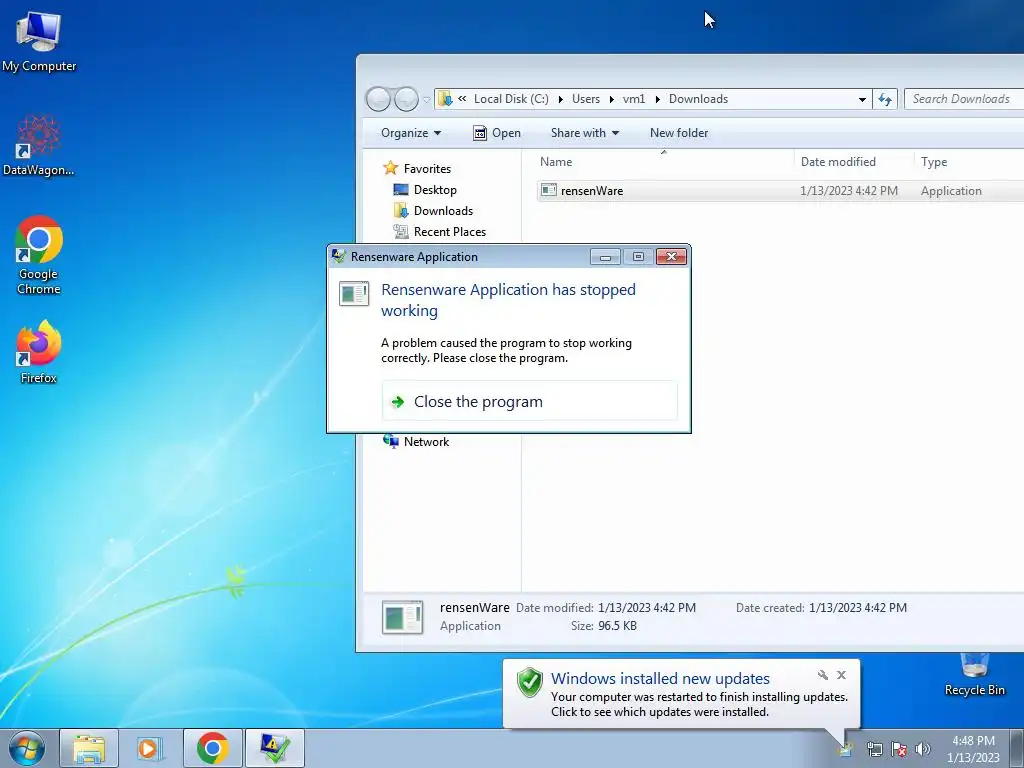Expand the Local Disk (C:) breadcrumb arrow
The image size is (1024, 768).
(x=560, y=99)
